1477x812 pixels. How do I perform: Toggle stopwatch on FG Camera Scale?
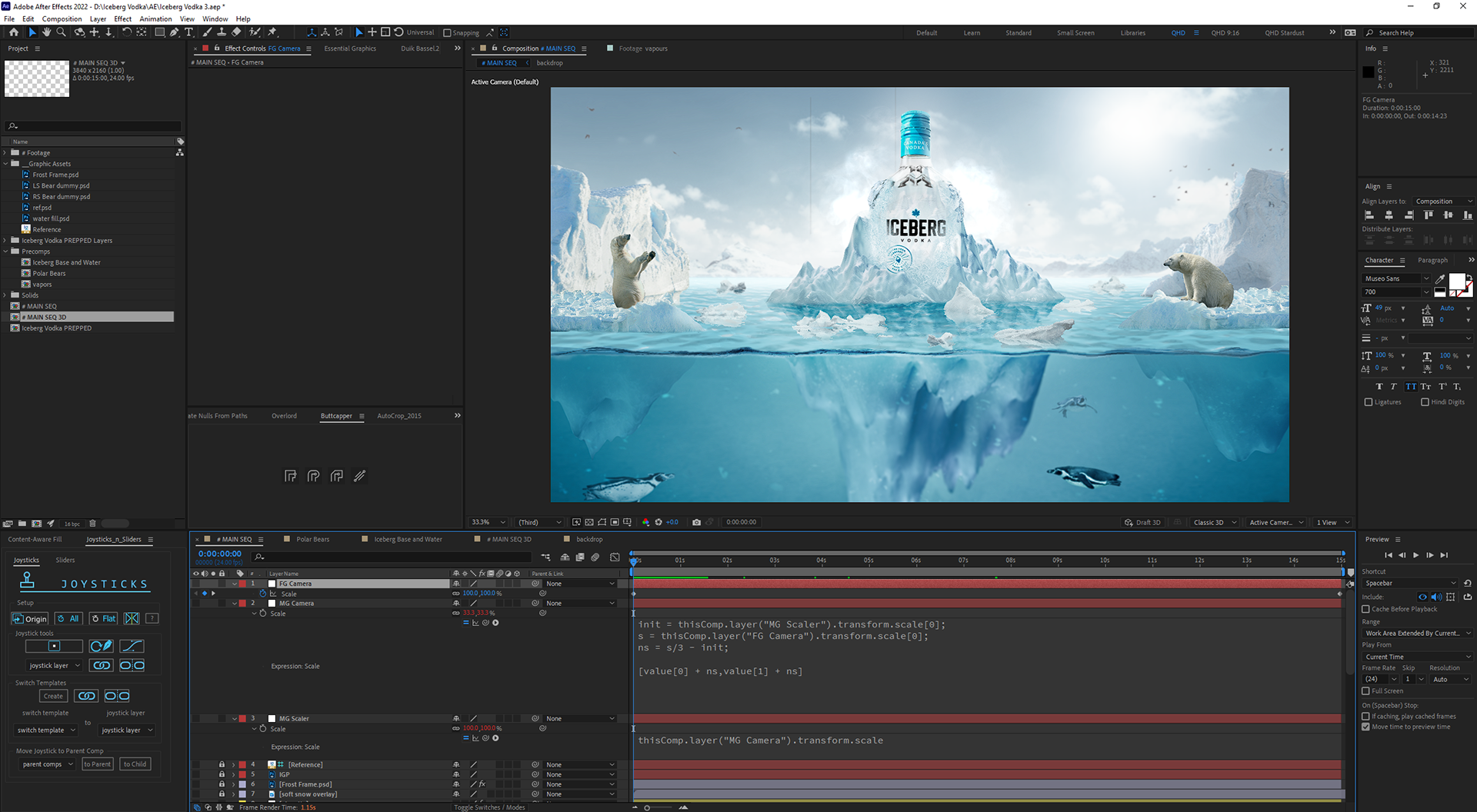click(x=263, y=594)
